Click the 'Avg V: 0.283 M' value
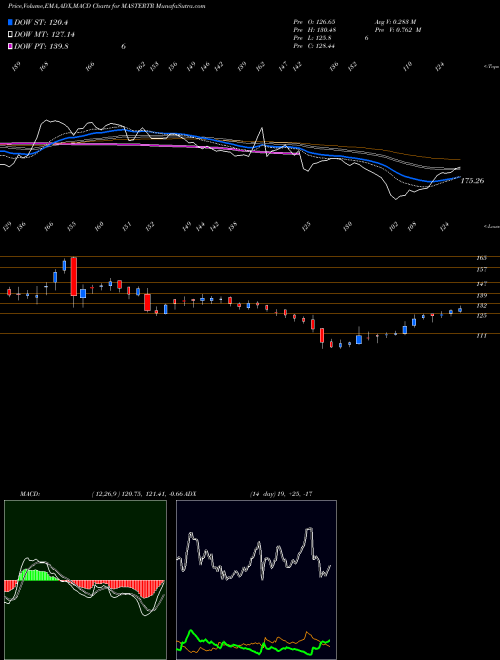This screenshot has width=500, height=660. [x=395, y=21]
